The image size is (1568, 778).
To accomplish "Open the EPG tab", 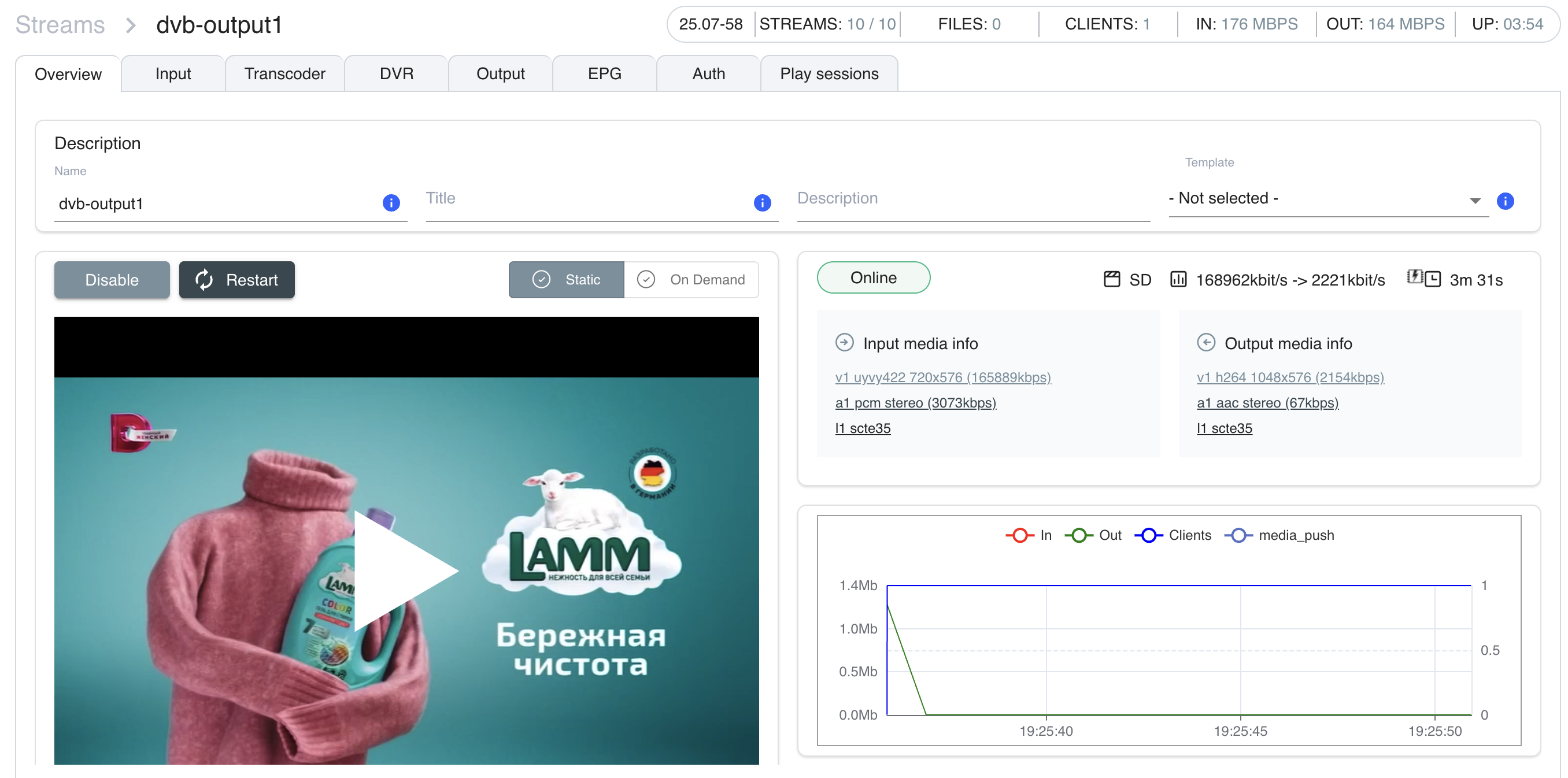I will click(x=604, y=73).
